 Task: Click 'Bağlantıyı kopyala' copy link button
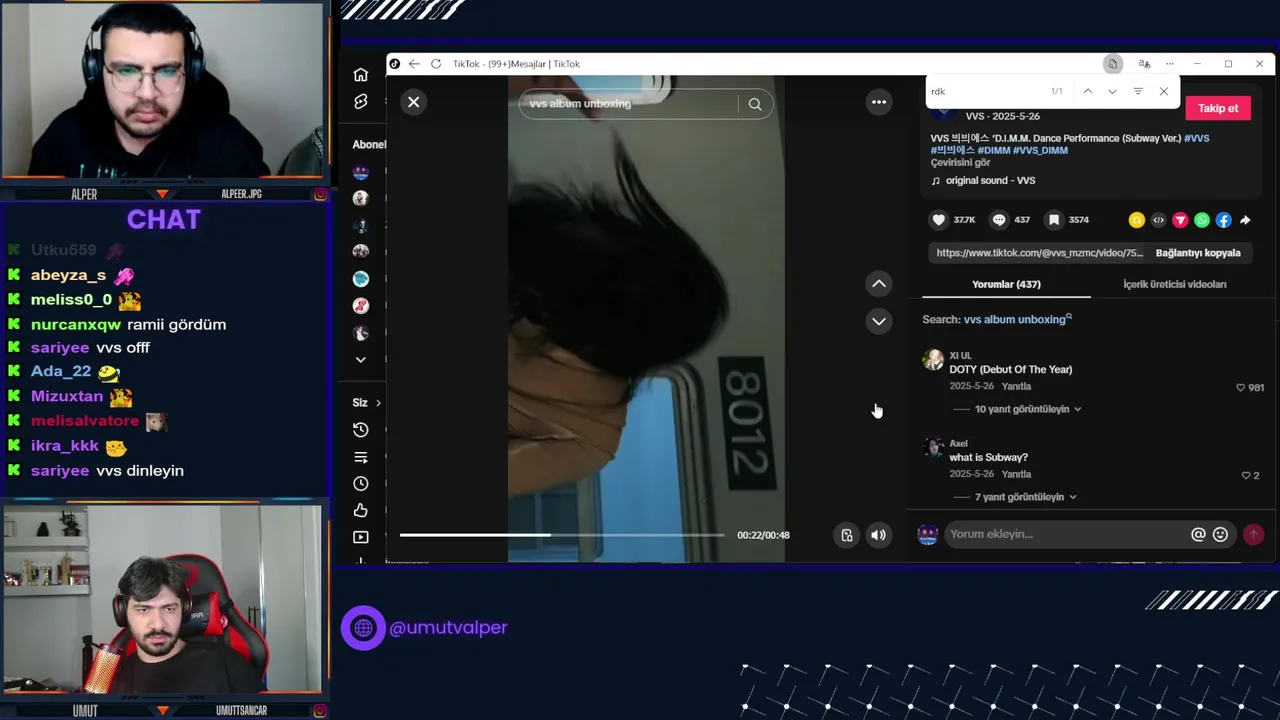(1198, 253)
